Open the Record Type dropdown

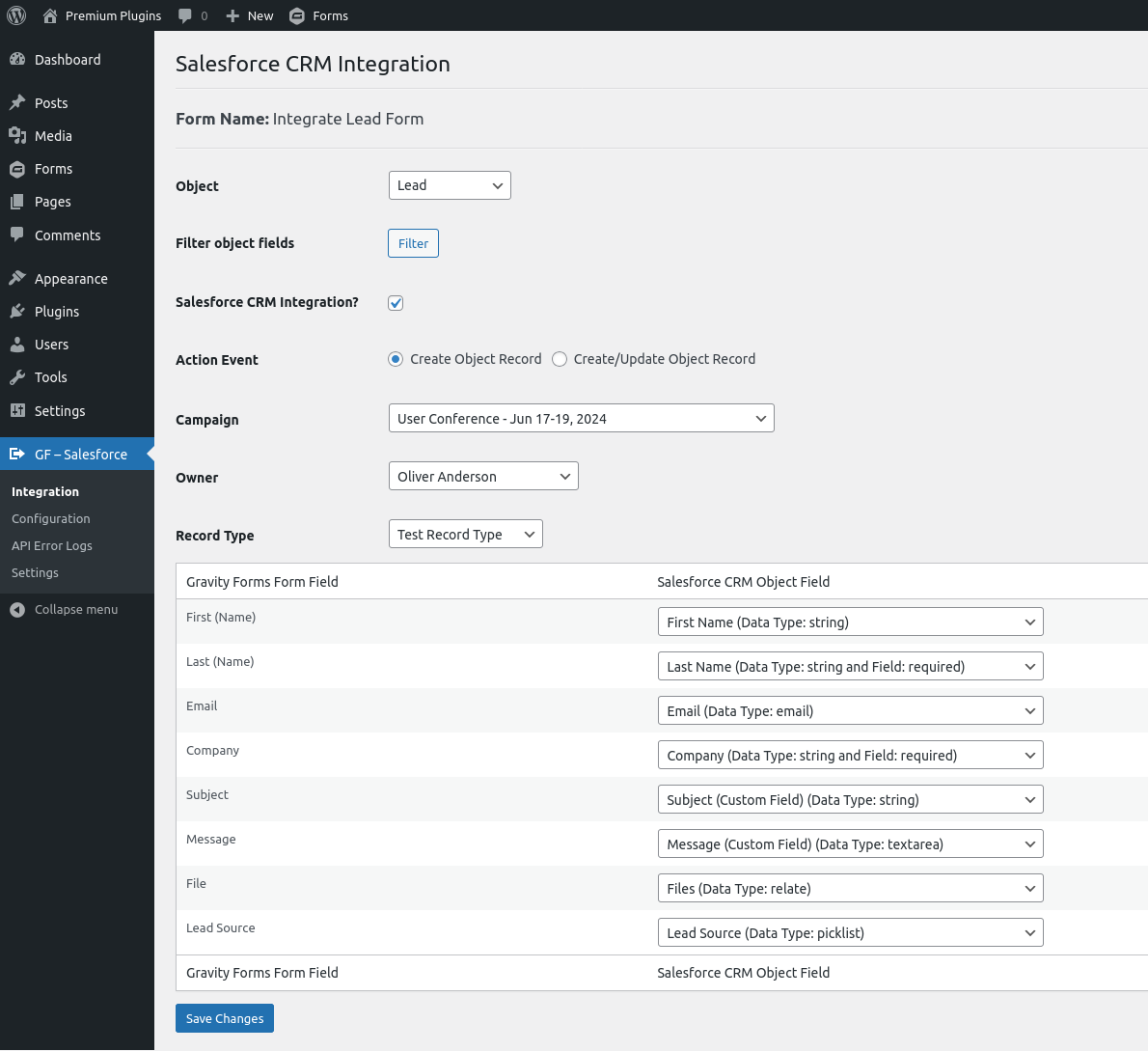pos(465,535)
